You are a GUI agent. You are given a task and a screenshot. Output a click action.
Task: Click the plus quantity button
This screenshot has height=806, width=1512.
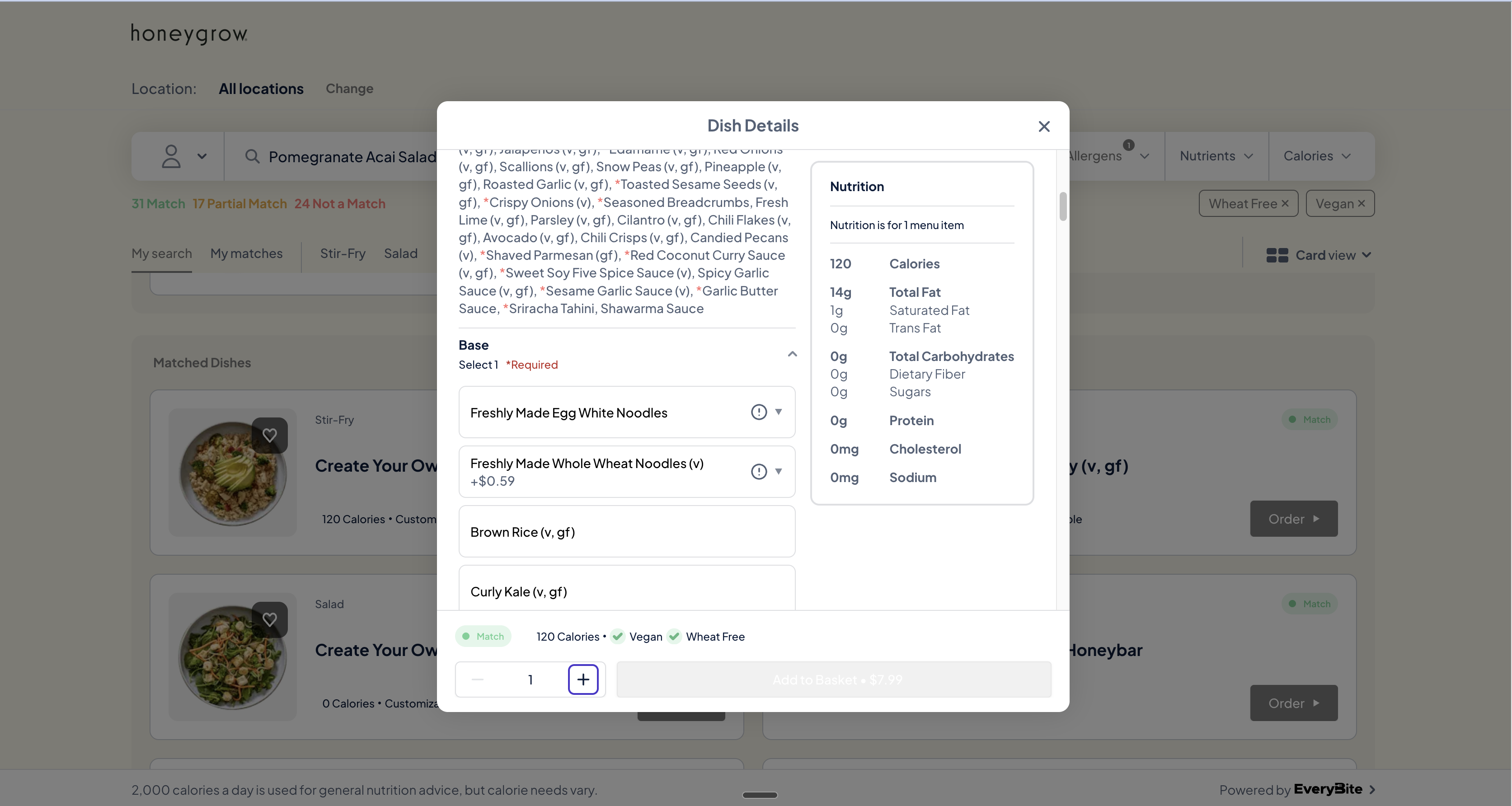tap(583, 679)
